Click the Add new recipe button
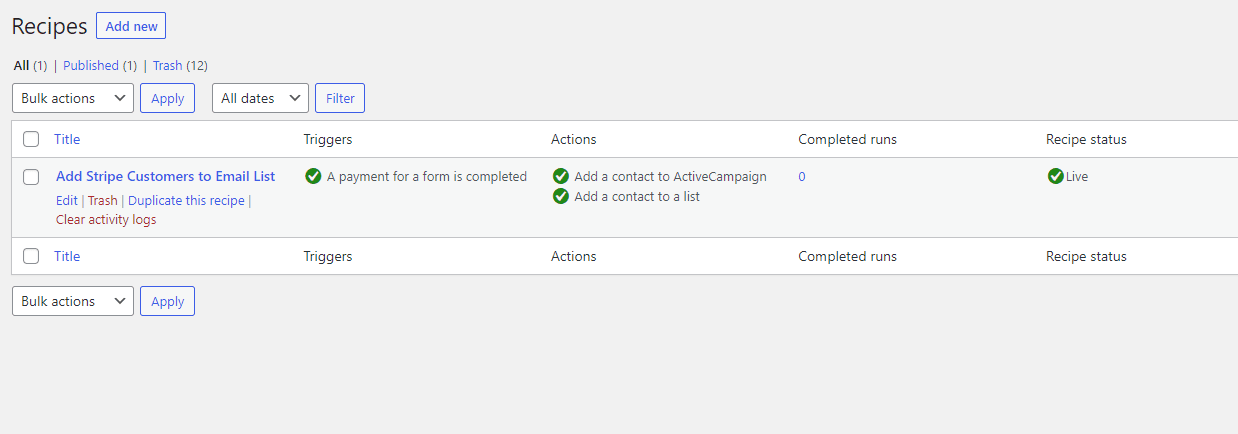Image resolution: width=1238 pixels, height=434 pixels. [x=131, y=26]
